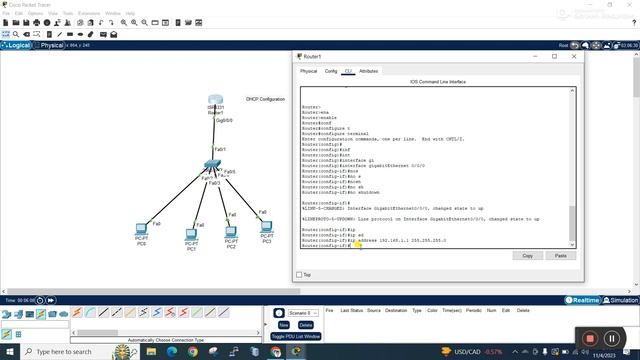The width and height of the screenshot is (640, 360).
Task: Click Fast Forward Time button
Action: click(x=51, y=300)
